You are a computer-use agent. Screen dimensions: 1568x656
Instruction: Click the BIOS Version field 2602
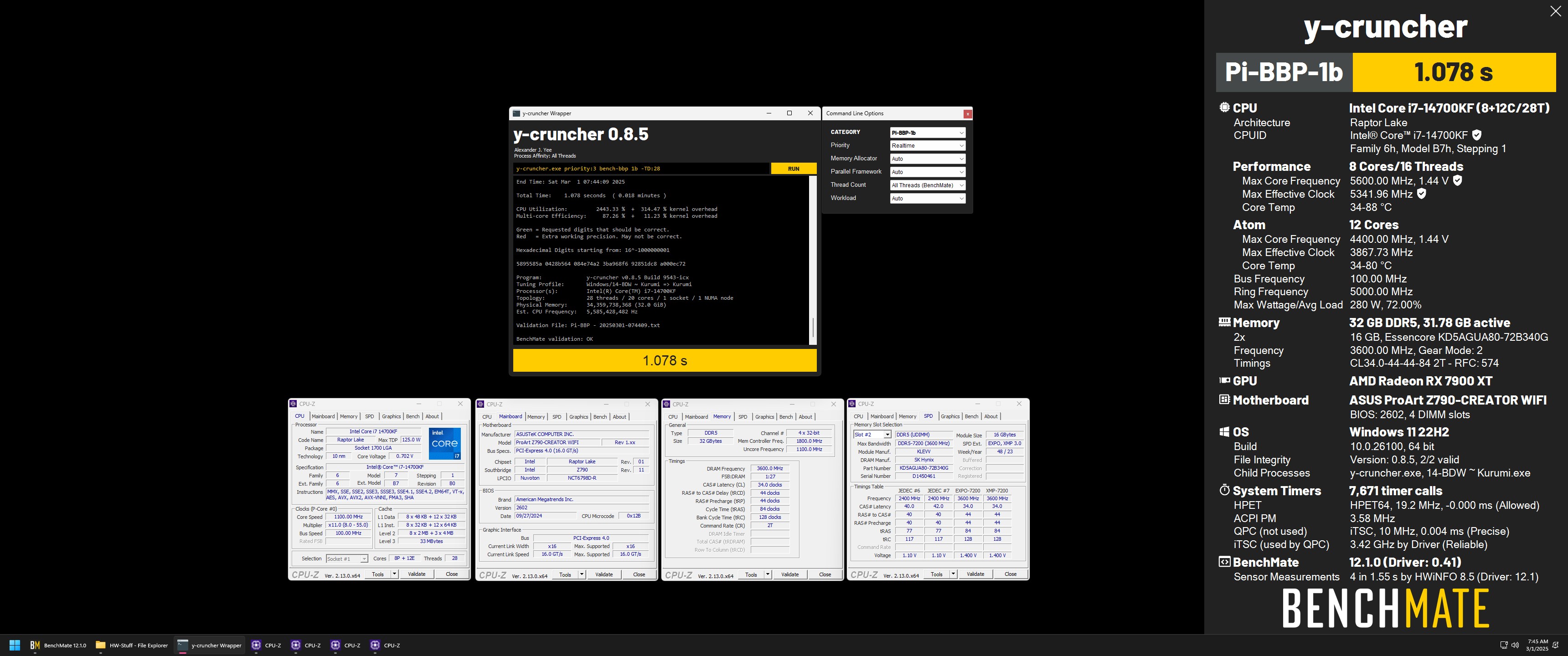pos(581,507)
